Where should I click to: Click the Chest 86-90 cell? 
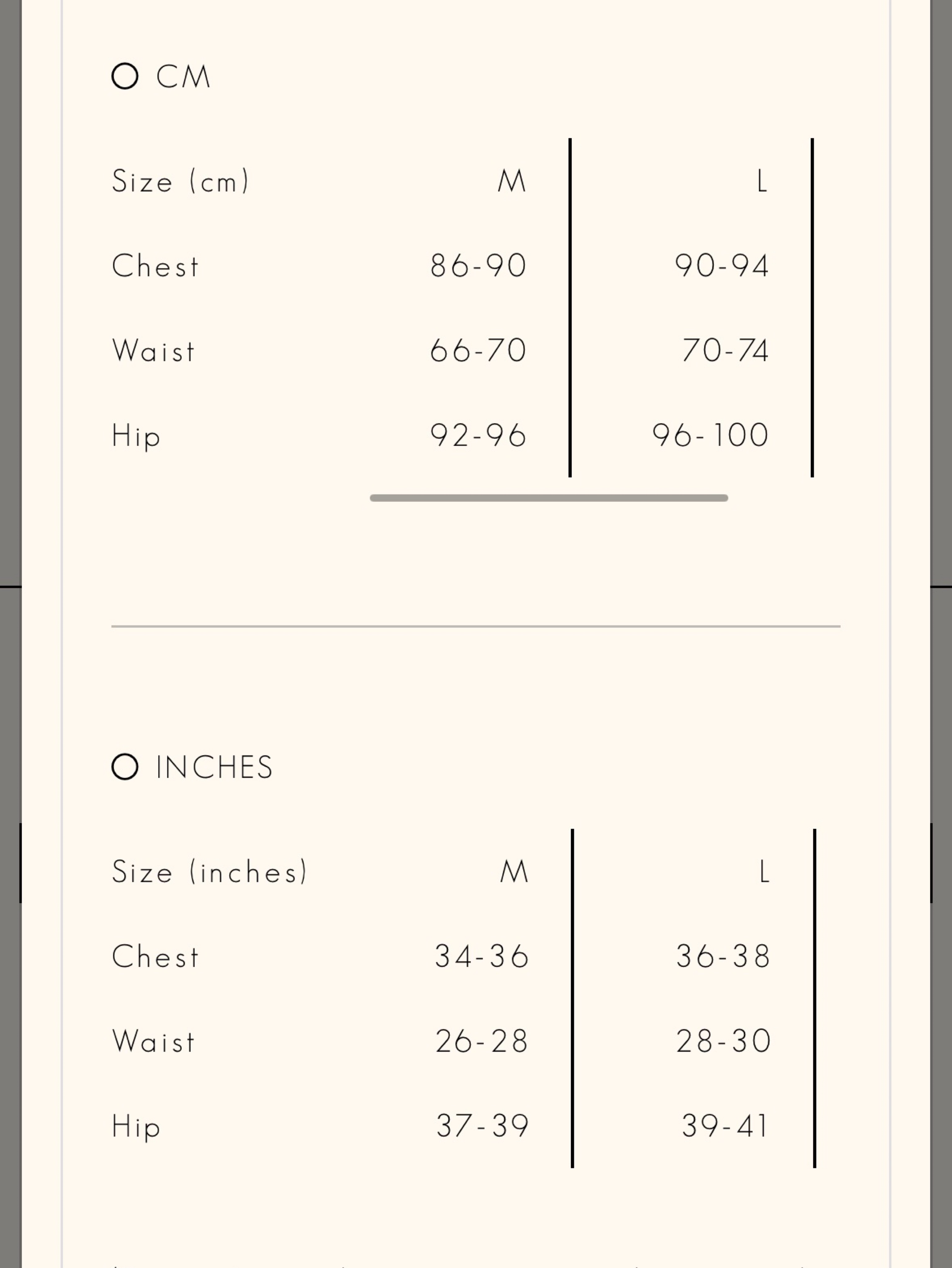coord(478,265)
